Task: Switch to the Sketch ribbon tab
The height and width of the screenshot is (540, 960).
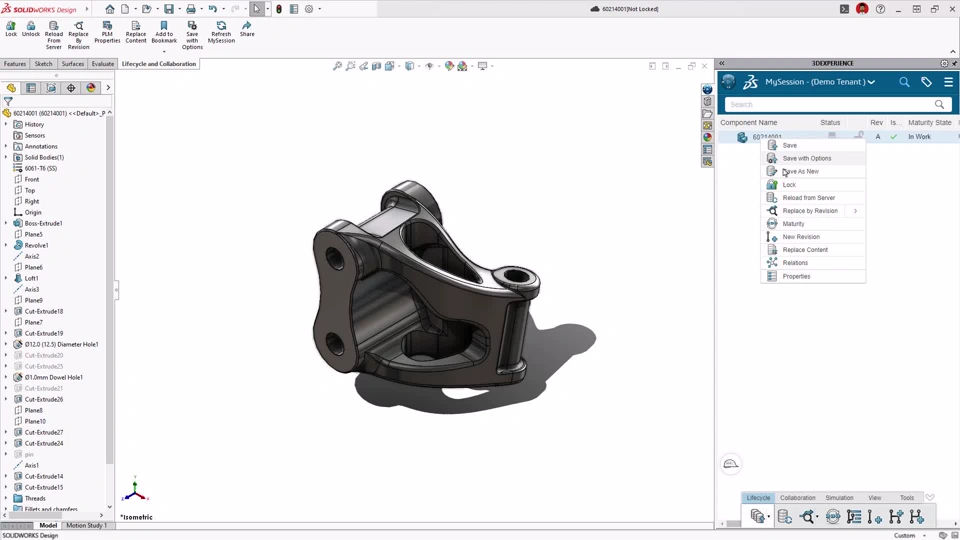Action: (43, 64)
